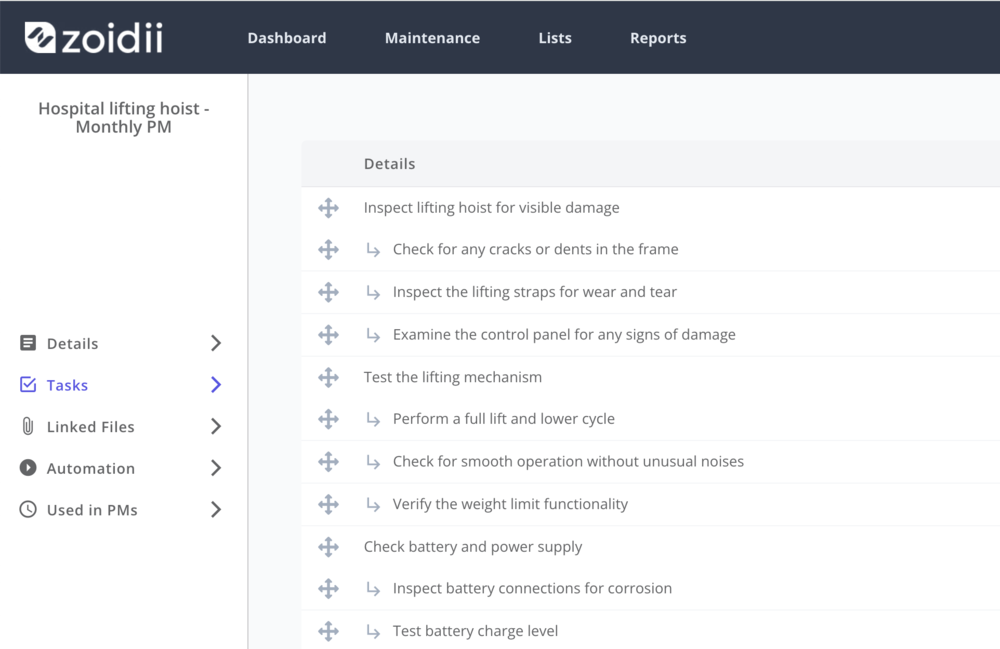Expand the Details chevron in sidebar
The image size is (1000, 649).
tap(216, 343)
